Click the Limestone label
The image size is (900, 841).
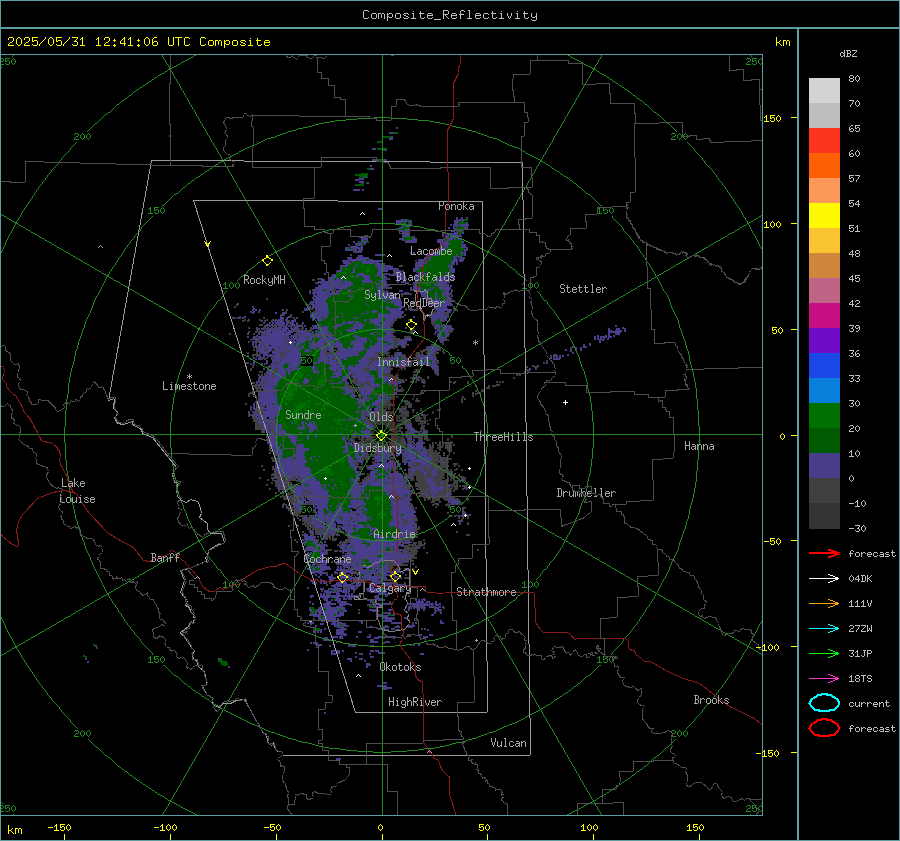click(x=189, y=386)
